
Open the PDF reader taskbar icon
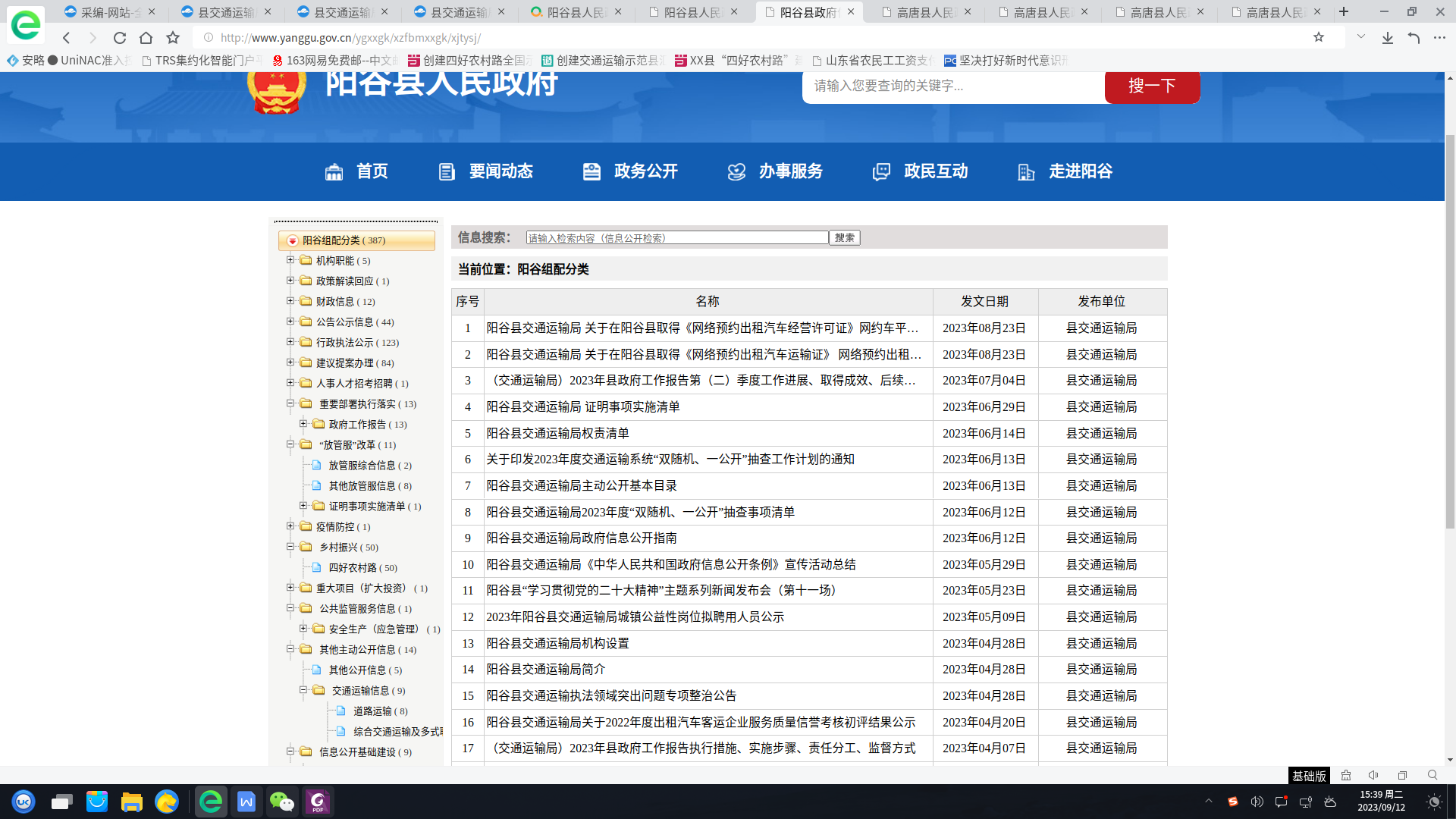click(x=318, y=802)
